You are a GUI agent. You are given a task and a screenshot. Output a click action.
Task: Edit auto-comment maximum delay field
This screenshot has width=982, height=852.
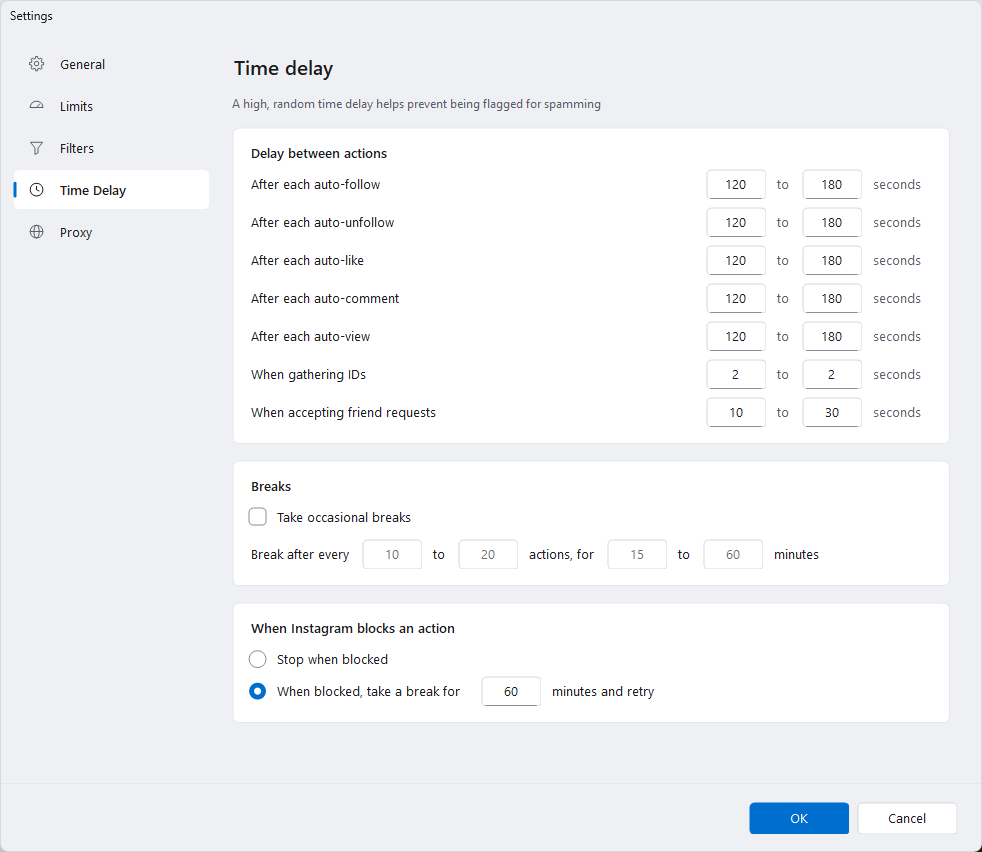click(x=832, y=298)
